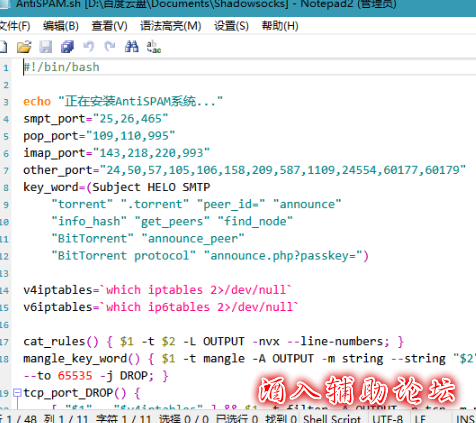Click the INS insert mode indicator

click(465, 419)
